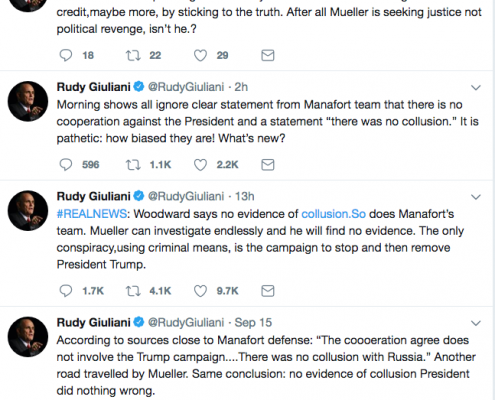Click the envelope icon on the top tweet

pyautogui.click(x=268, y=55)
